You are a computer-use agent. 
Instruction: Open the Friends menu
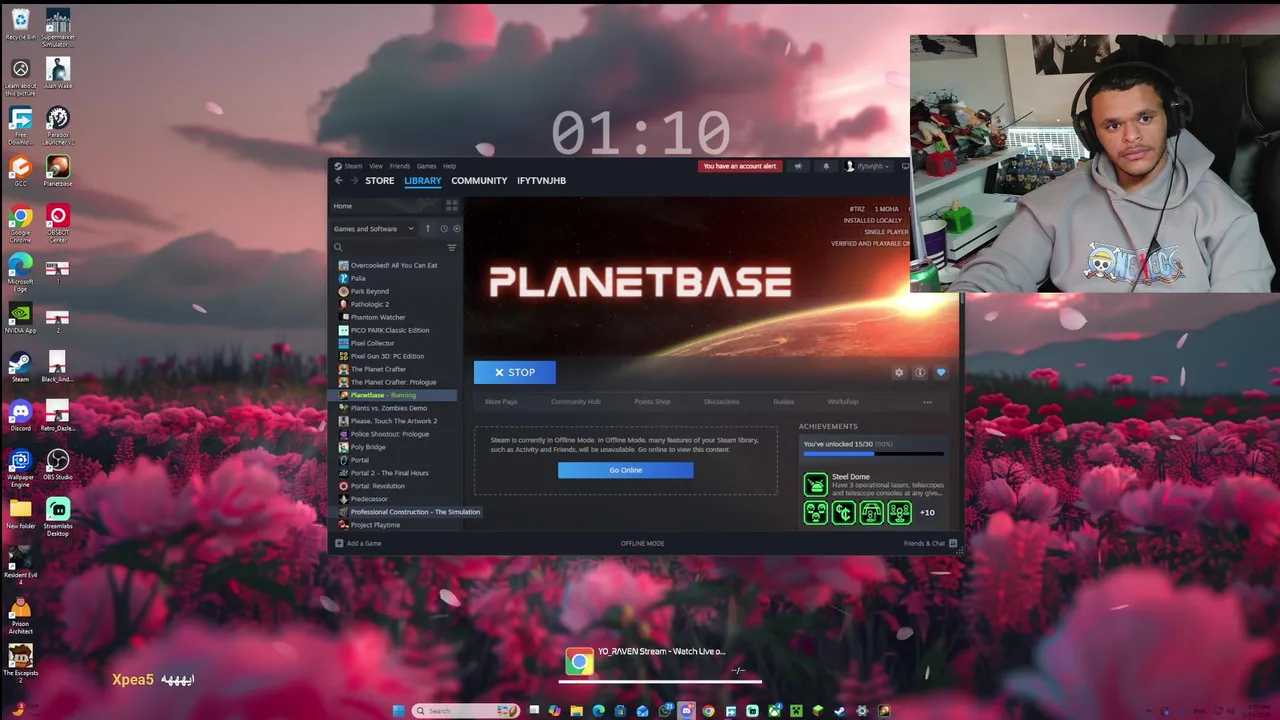click(400, 166)
